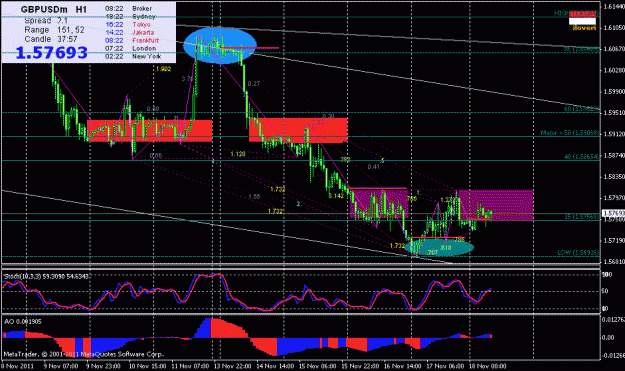Click the 'Spread 2.1' info line

pos(46,21)
